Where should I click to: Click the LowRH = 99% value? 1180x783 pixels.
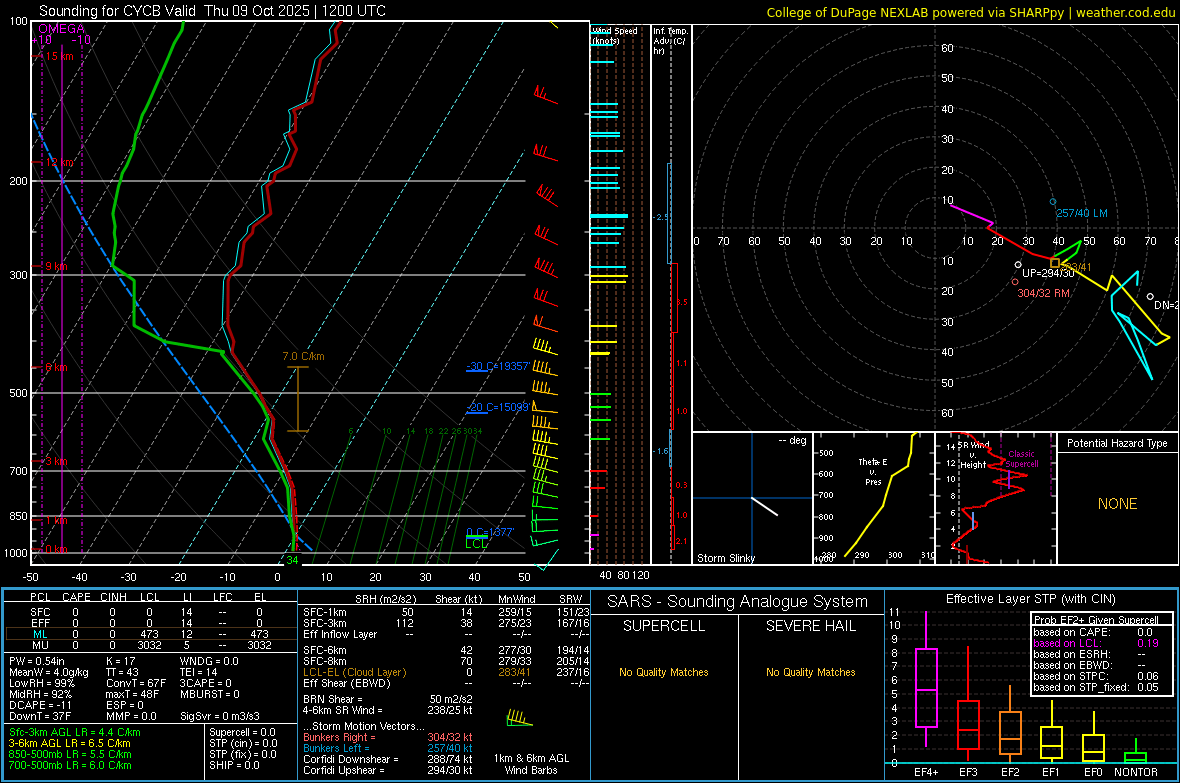[42, 683]
